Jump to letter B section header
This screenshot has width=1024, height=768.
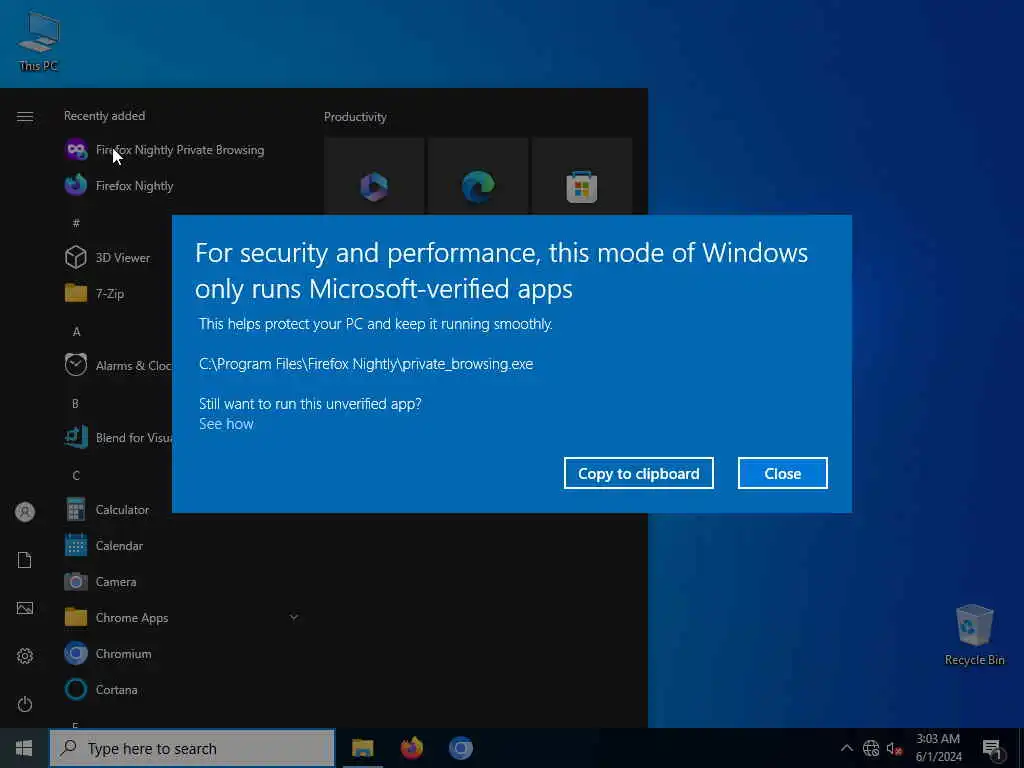tap(75, 404)
